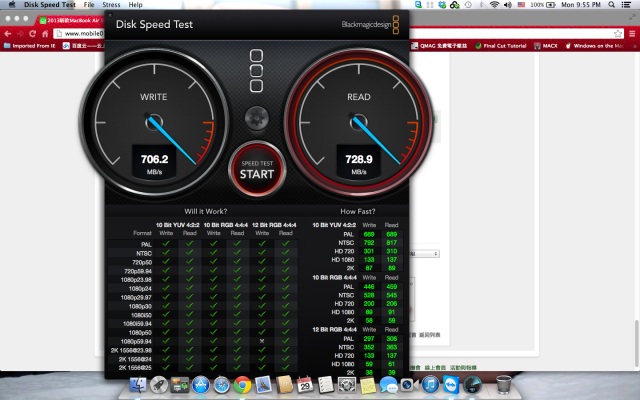Launch iTunes from the Dock
640x400 pixels.
(x=430, y=384)
